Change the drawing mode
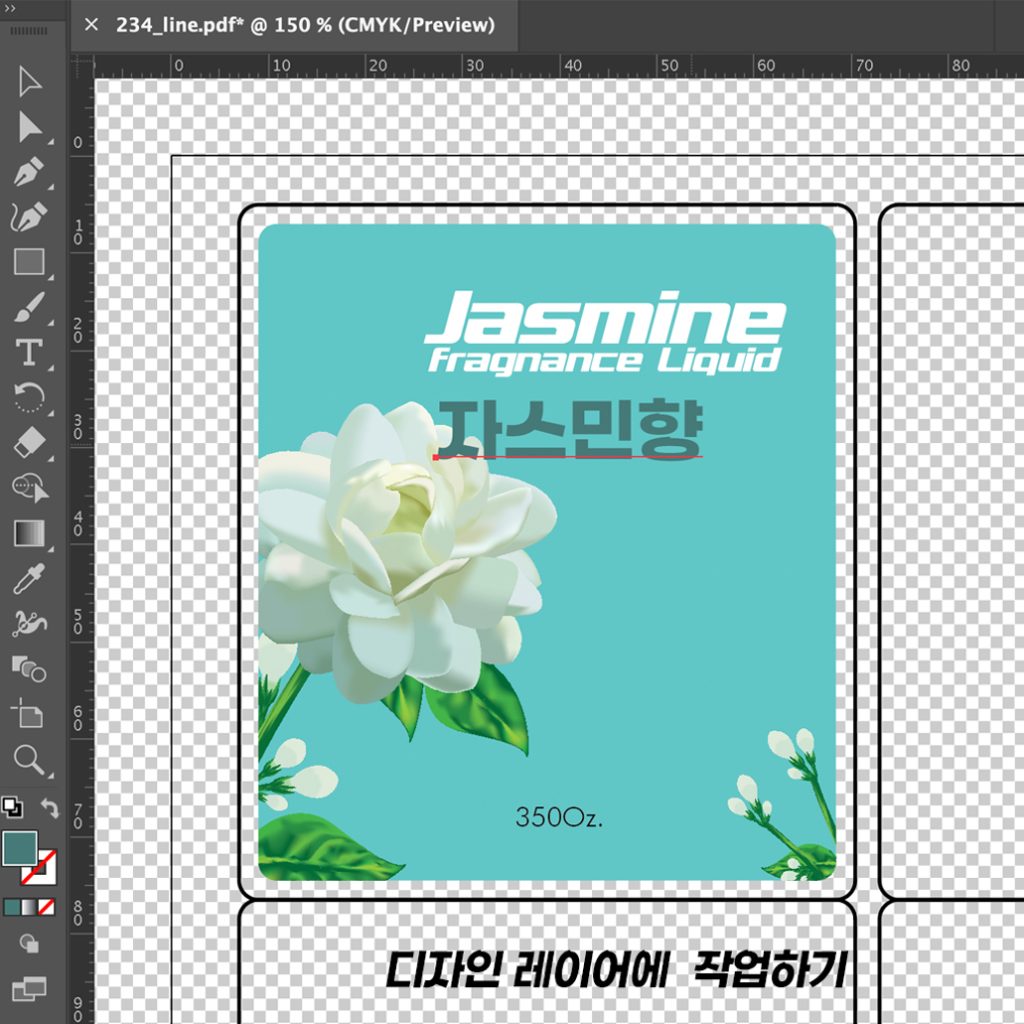The width and height of the screenshot is (1024, 1024). pyautogui.click(x=29, y=944)
